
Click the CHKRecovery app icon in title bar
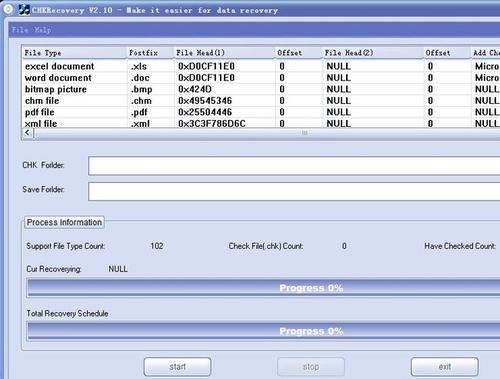[24, 10]
